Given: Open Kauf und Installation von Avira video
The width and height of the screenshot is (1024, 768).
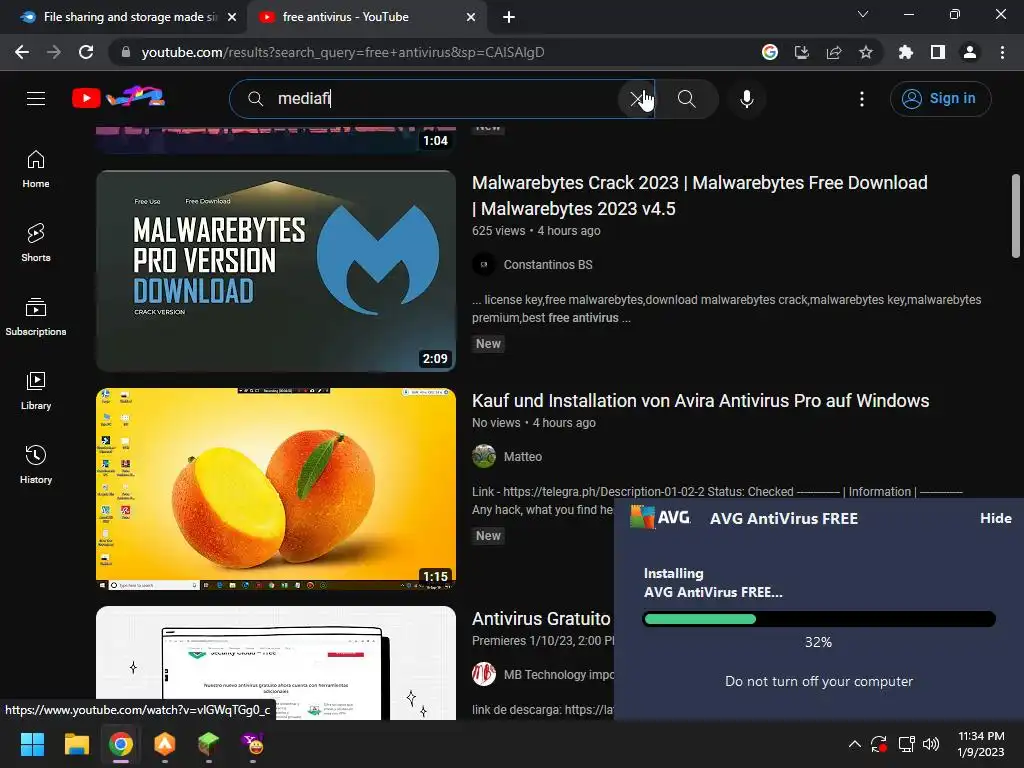Looking at the screenshot, I should [700, 400].
